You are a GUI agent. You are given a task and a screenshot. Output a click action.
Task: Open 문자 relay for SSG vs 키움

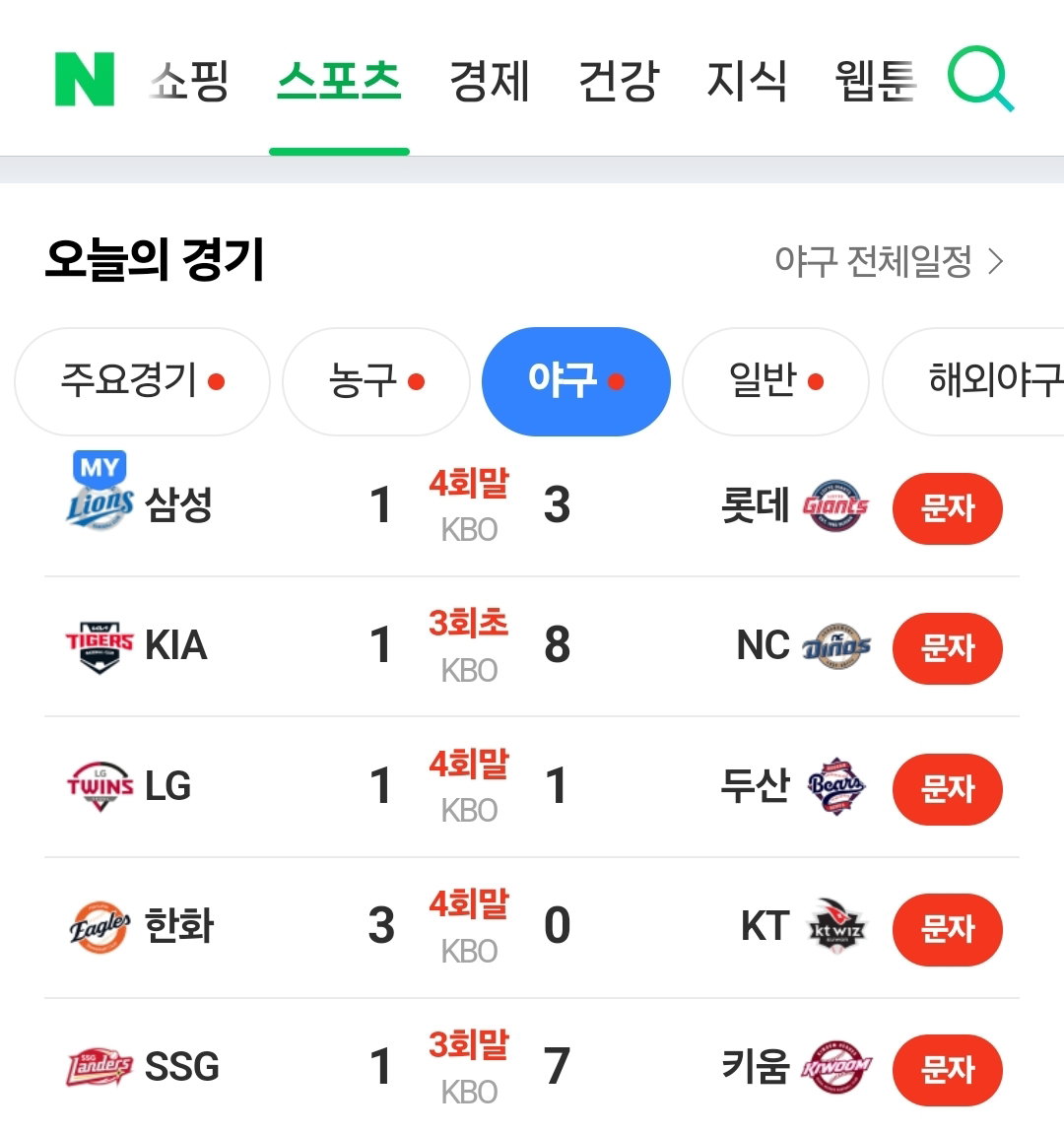click(x=948, y=1070)
